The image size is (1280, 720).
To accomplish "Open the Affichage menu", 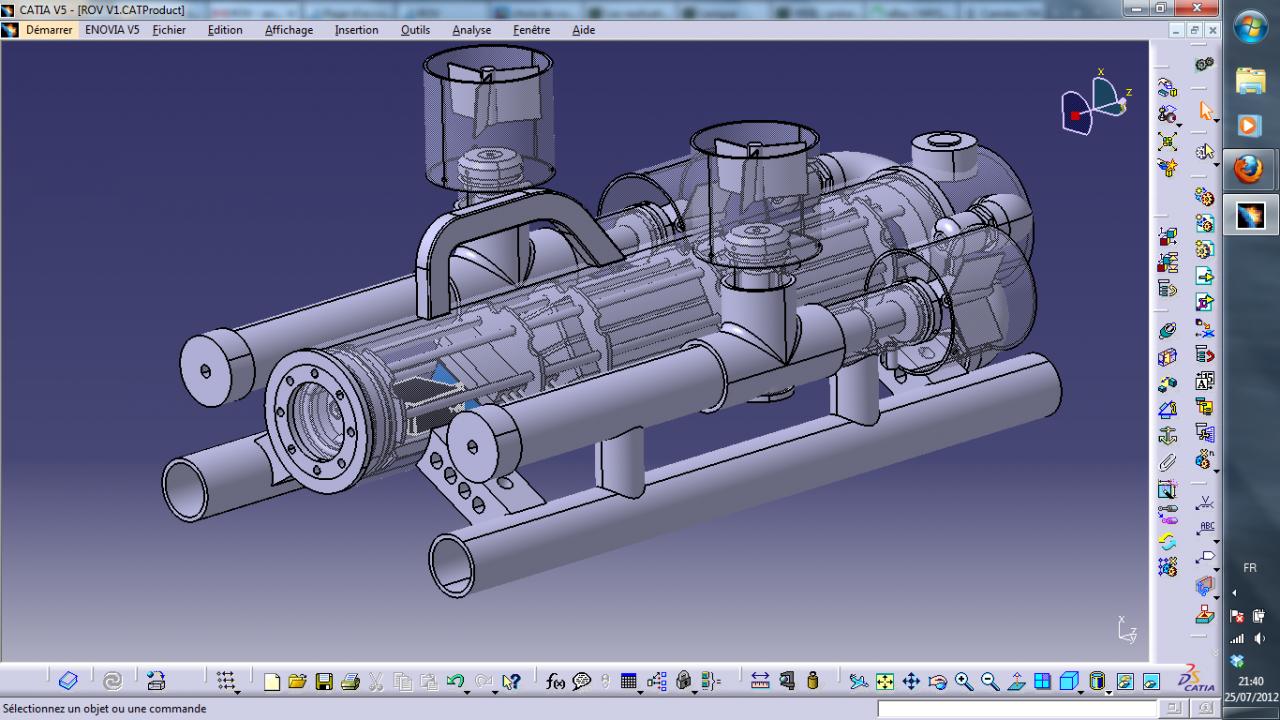I will tap(289, 30).
